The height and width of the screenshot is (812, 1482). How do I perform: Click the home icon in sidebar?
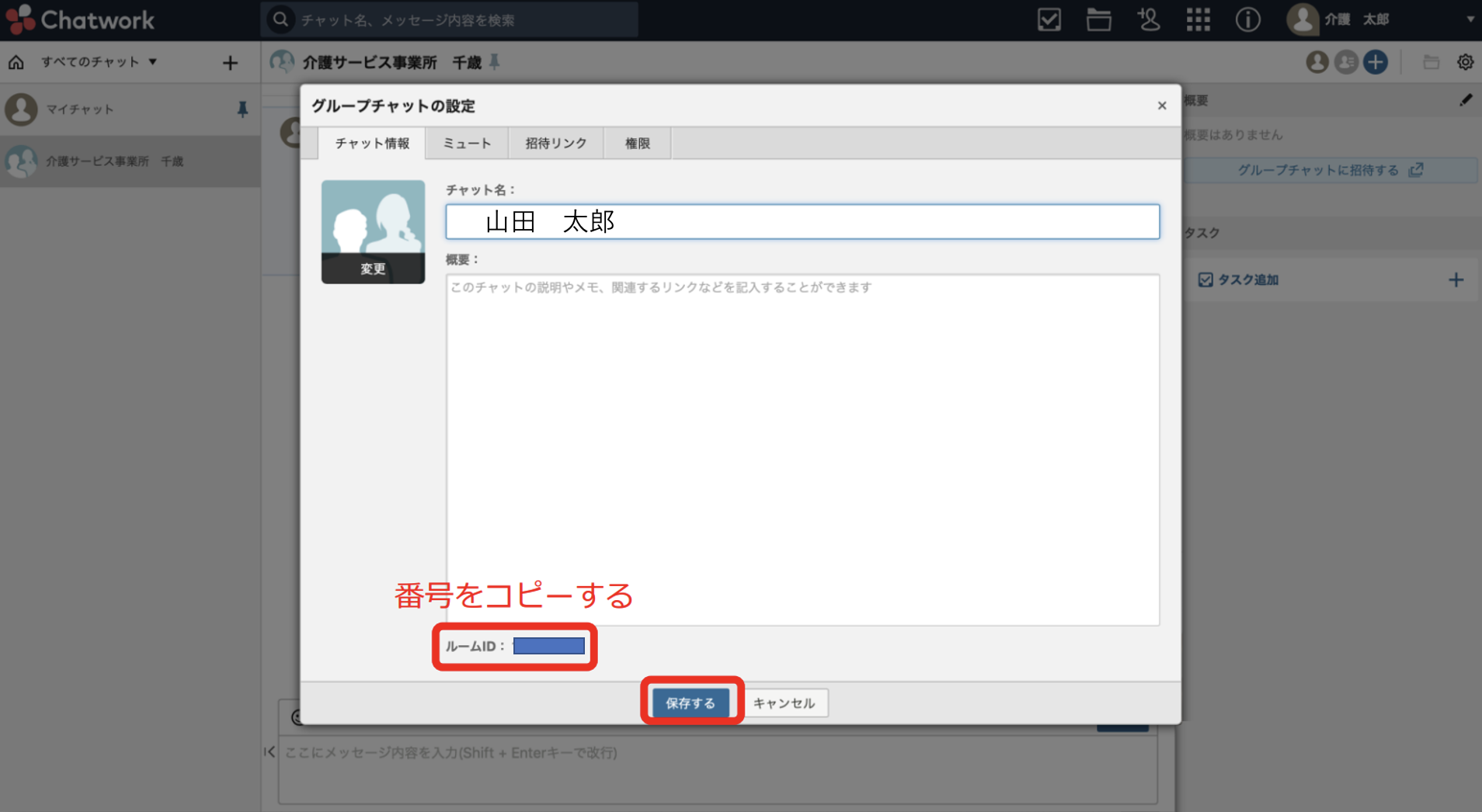16,62
